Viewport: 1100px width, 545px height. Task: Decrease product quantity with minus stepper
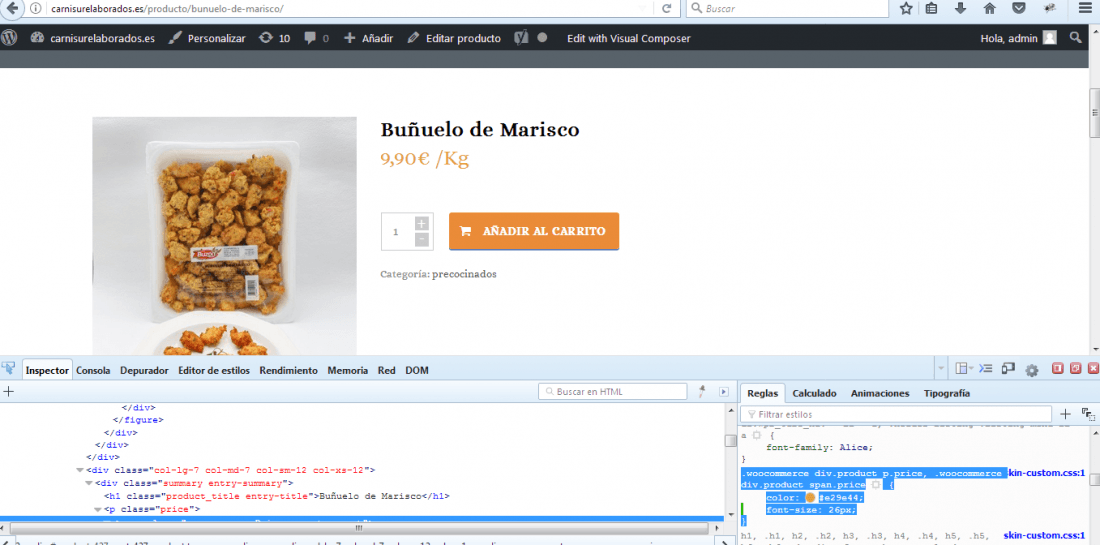[x=422, y=240]
